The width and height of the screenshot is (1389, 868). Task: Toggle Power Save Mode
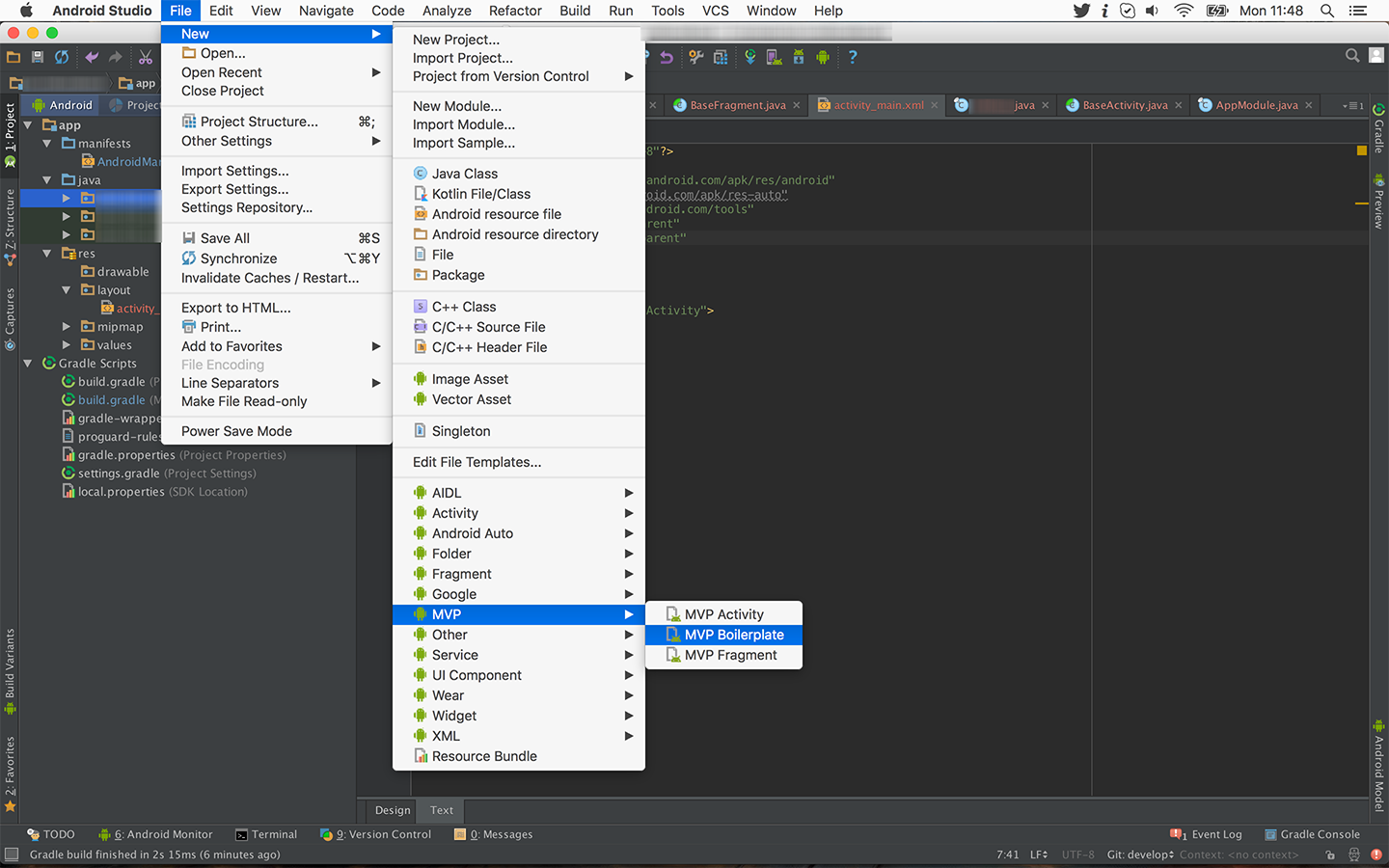coord(277,431)
